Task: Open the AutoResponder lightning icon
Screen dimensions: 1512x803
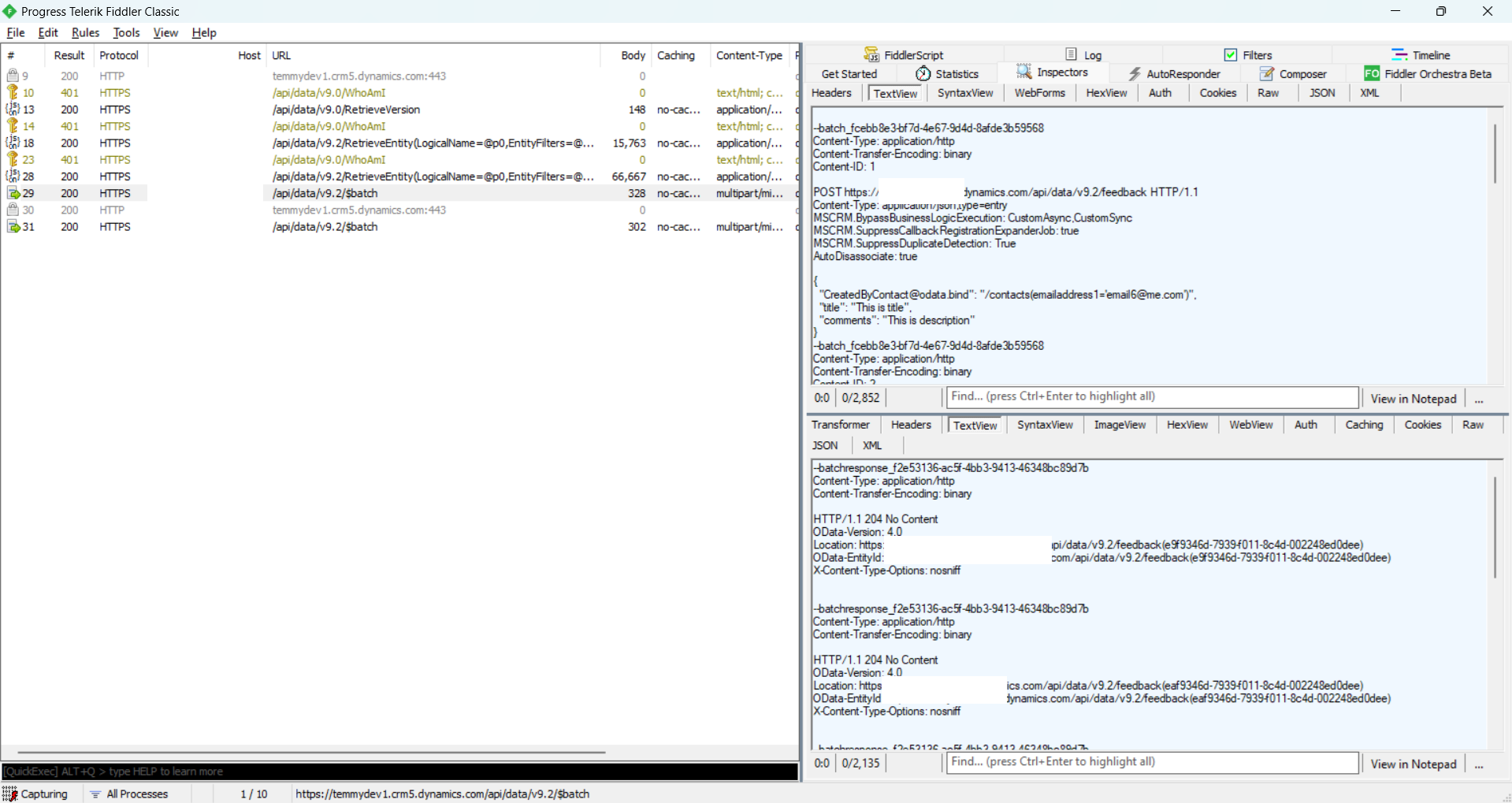Action: point(1135,73)
